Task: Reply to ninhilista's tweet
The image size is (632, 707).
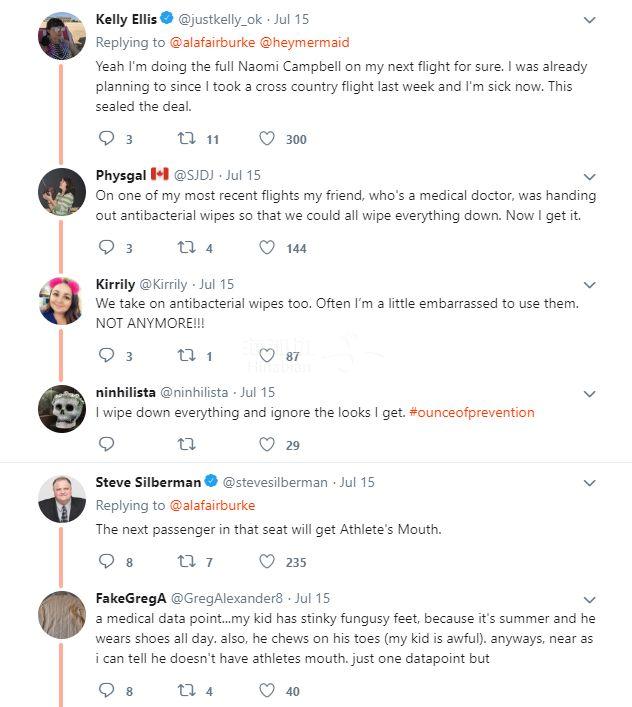Action: [106, 443]
